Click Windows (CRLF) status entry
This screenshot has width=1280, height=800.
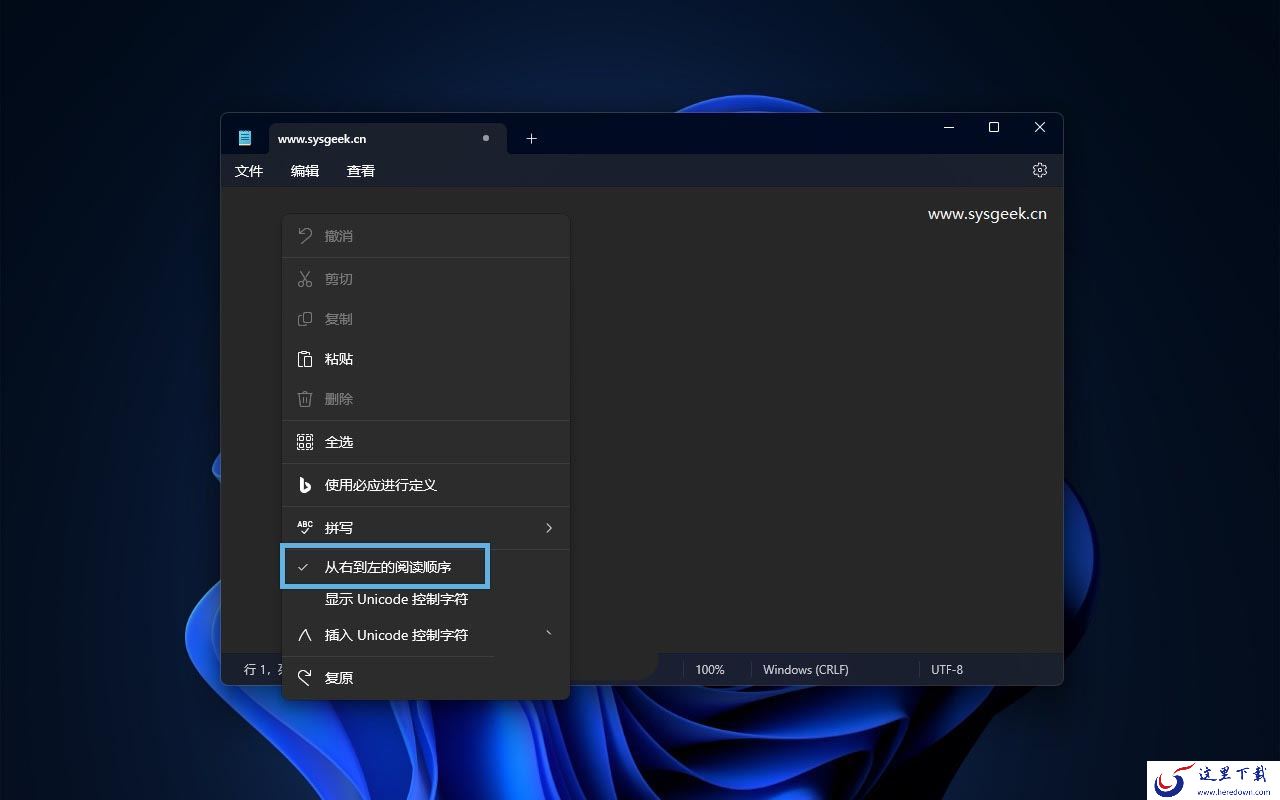806,670
